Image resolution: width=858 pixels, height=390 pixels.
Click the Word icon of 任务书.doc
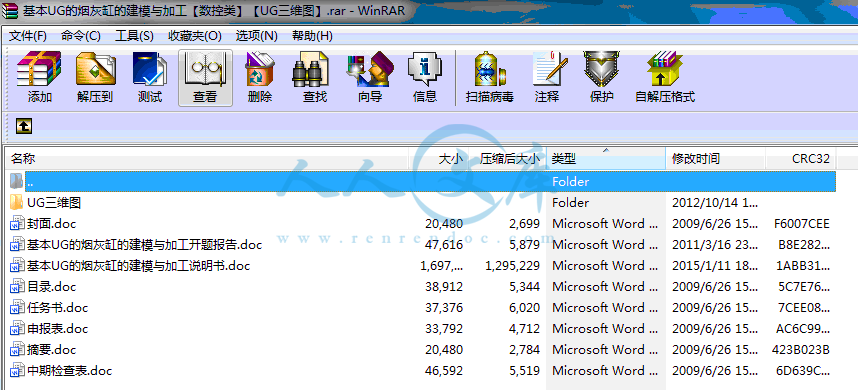pos(18,307)
